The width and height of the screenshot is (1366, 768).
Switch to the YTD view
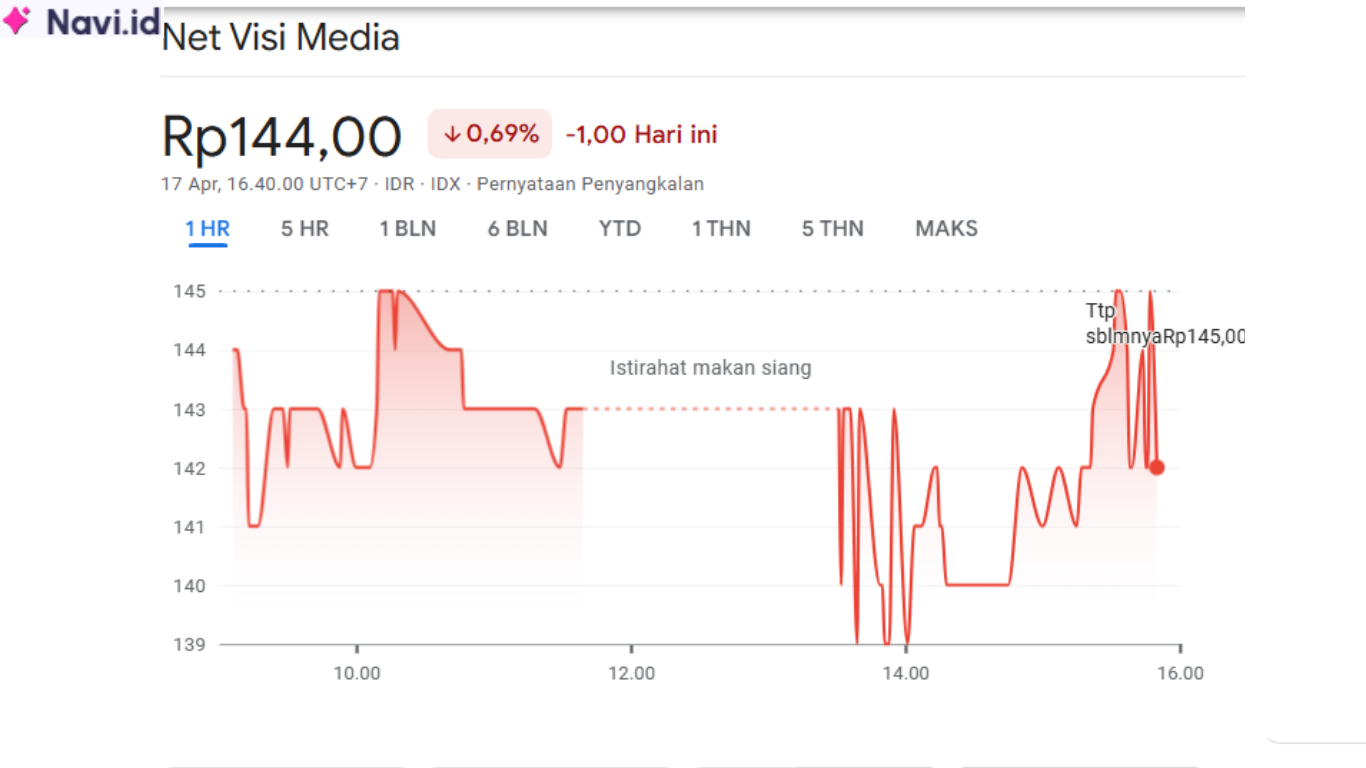pos(619,228)
